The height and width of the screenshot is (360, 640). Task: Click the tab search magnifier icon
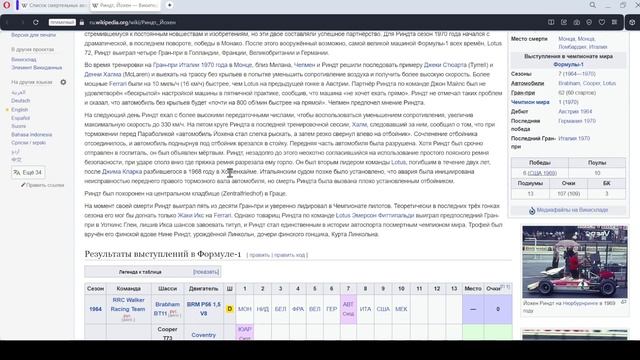tap(592, 5)
